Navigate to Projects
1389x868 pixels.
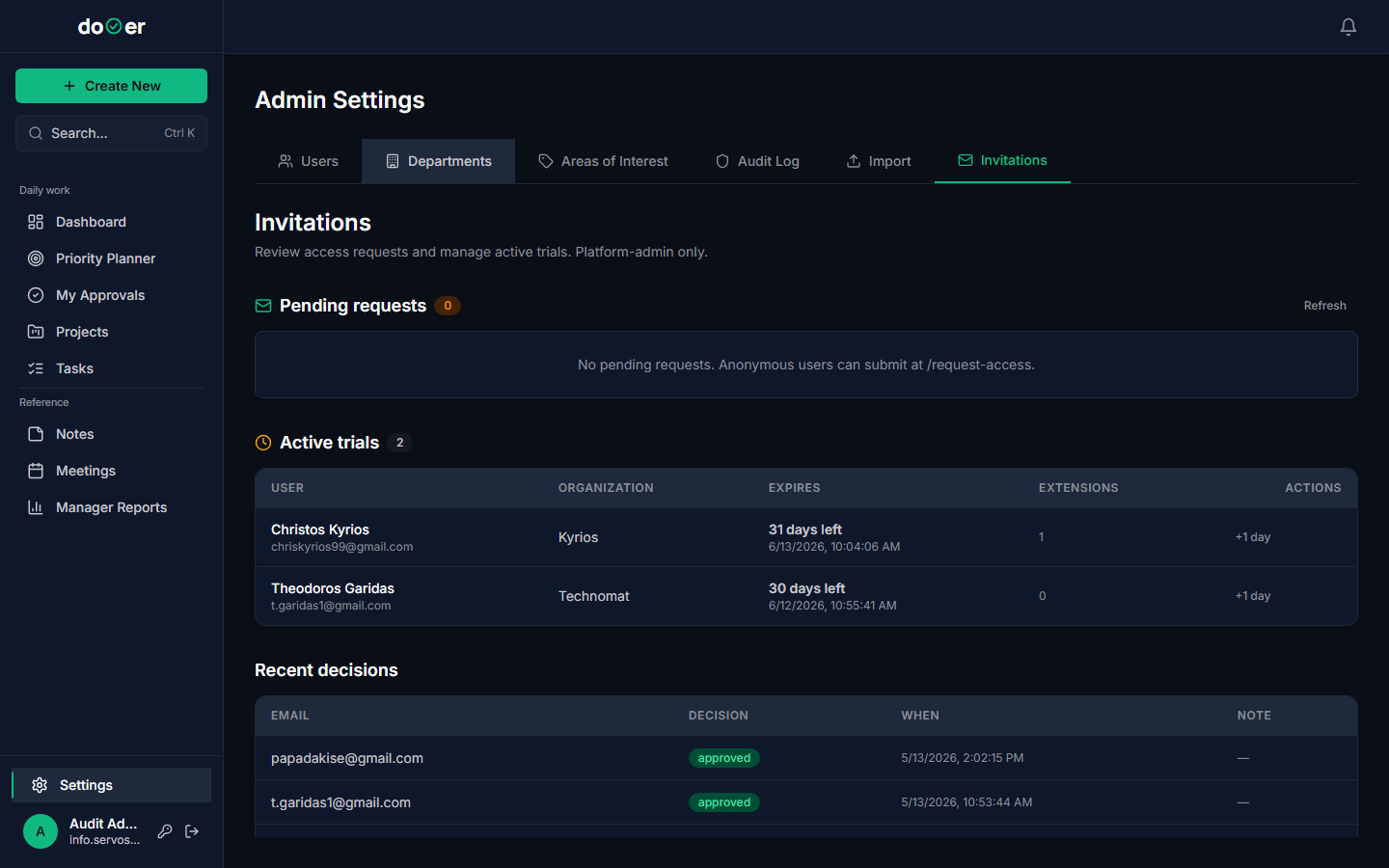tap(111, 332)
